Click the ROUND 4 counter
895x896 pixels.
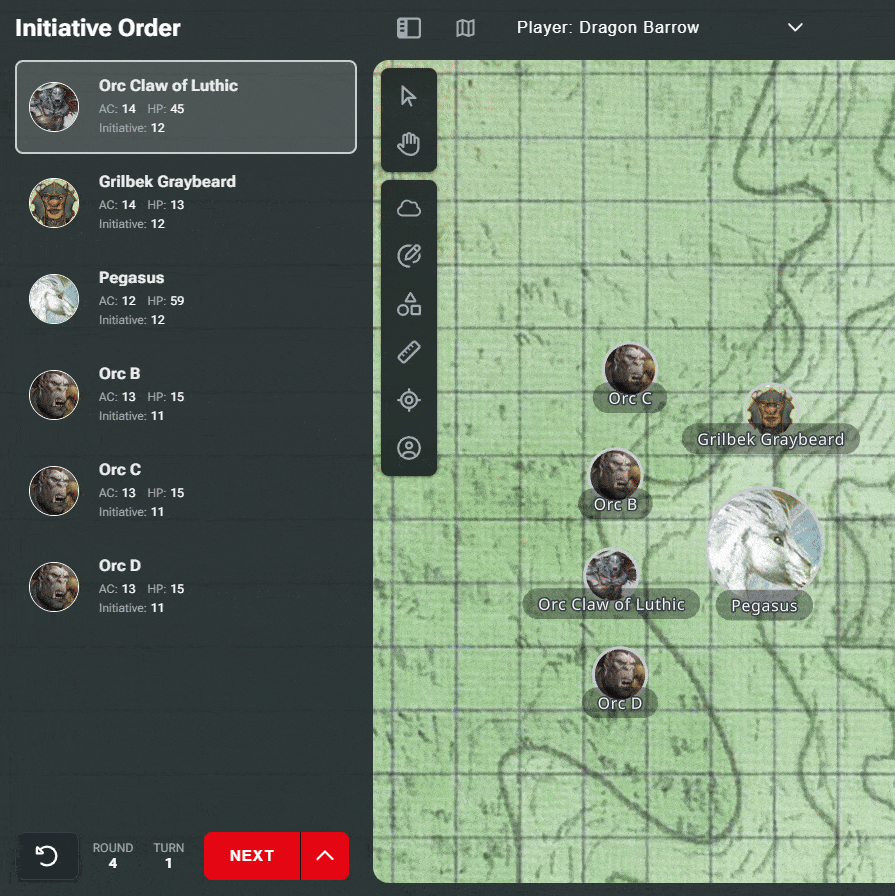coord(113,855)
